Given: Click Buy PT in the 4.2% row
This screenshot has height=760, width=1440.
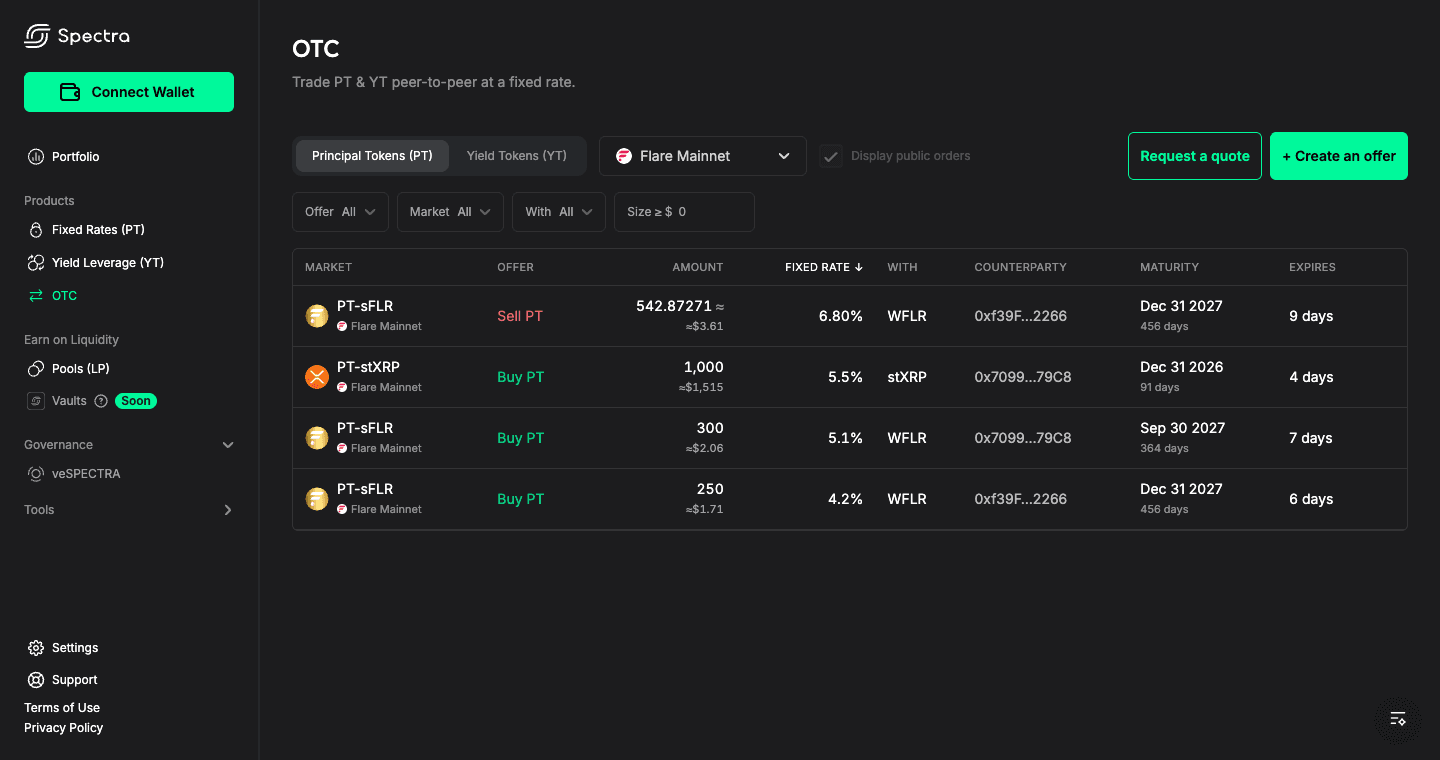Looking at the screenshot, I should [521, 499].
